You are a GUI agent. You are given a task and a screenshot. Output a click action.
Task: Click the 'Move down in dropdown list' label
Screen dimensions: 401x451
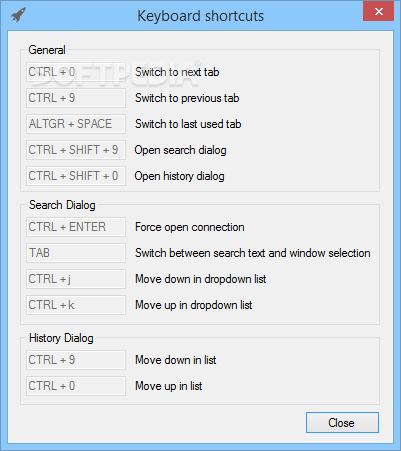point(201,279)
